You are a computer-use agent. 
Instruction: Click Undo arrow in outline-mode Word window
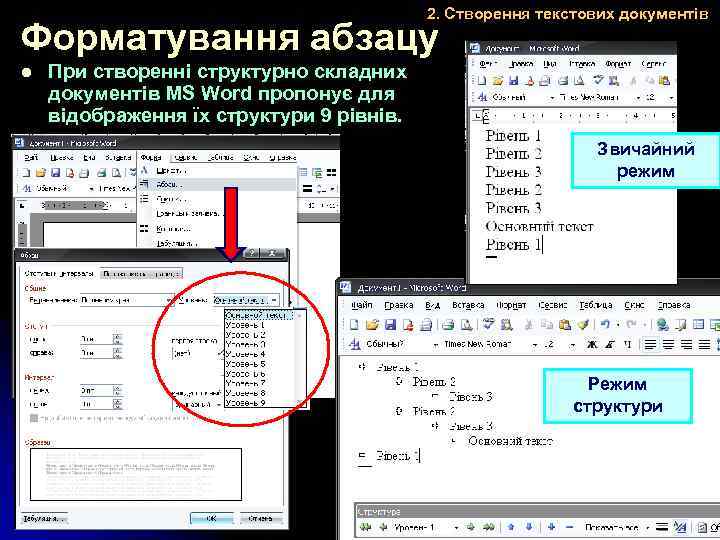[x=605, y=325]
